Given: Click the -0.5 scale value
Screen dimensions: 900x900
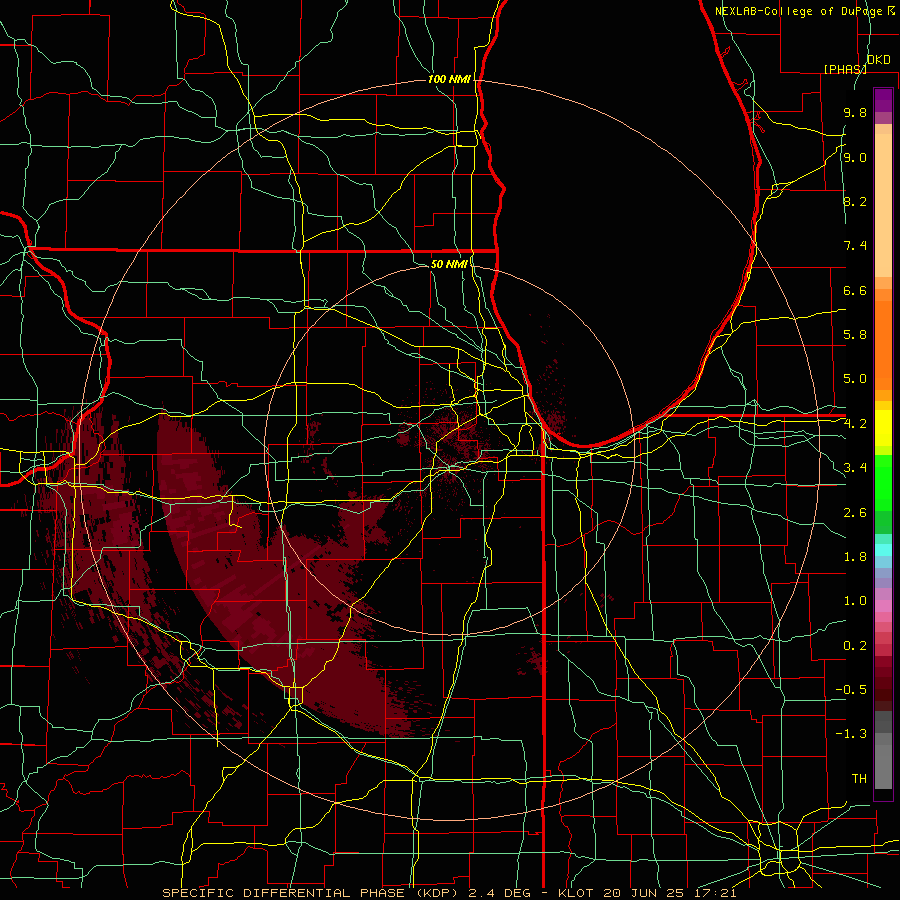Looking at the screenshot, I should point(851,690).
